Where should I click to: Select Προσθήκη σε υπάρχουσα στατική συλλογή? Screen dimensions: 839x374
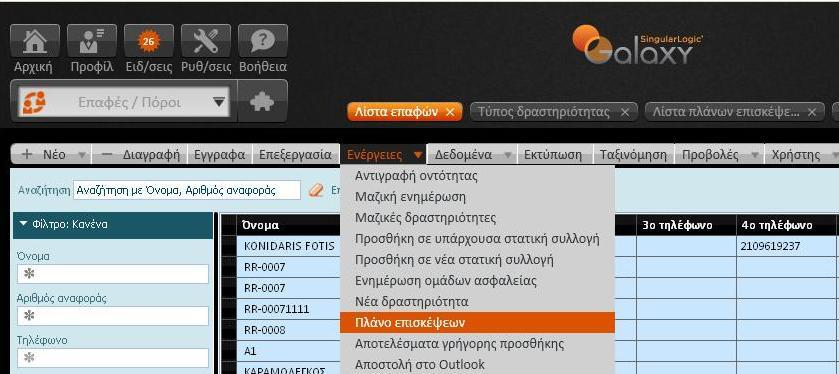coord(477,239)
